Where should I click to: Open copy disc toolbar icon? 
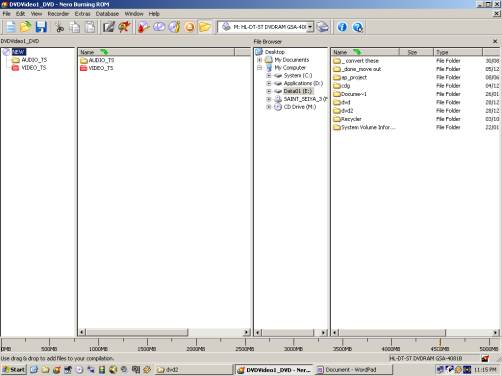pyautogui.click(x=159, y=27)
